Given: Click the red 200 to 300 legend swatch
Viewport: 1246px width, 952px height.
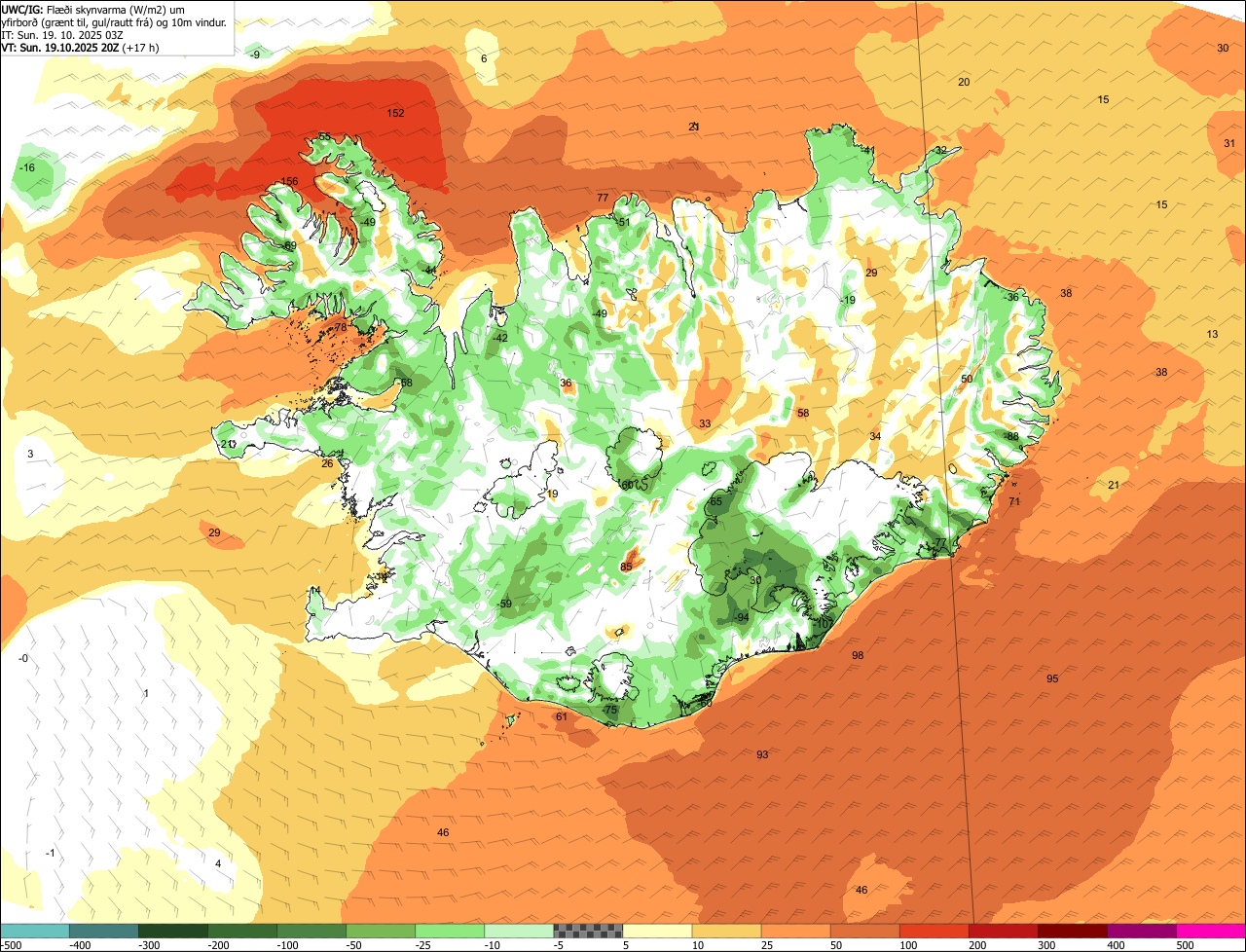Looking at the screenshot, I should [x=1003, y=931].
